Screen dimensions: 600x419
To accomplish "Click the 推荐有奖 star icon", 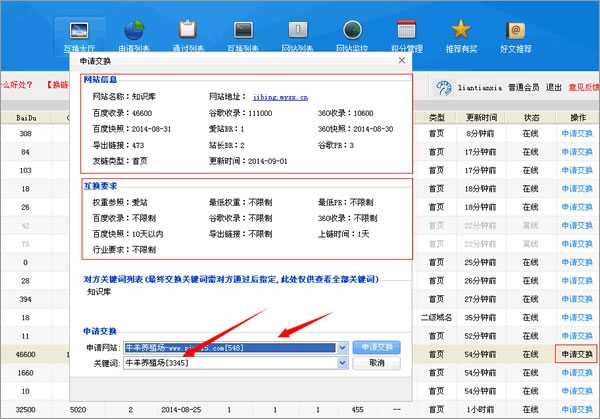I will 461,35.
